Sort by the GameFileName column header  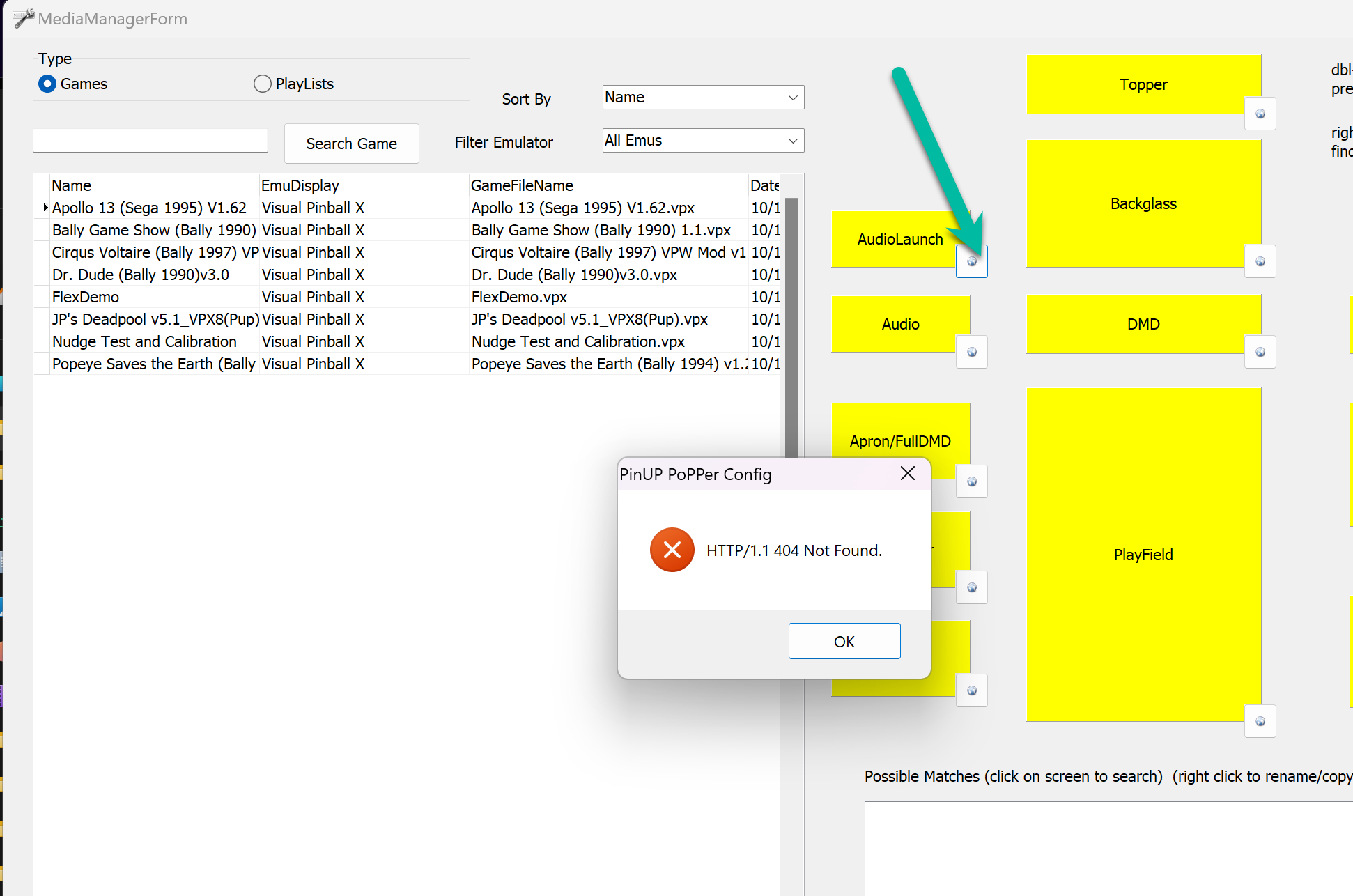[x=521, y=185]
